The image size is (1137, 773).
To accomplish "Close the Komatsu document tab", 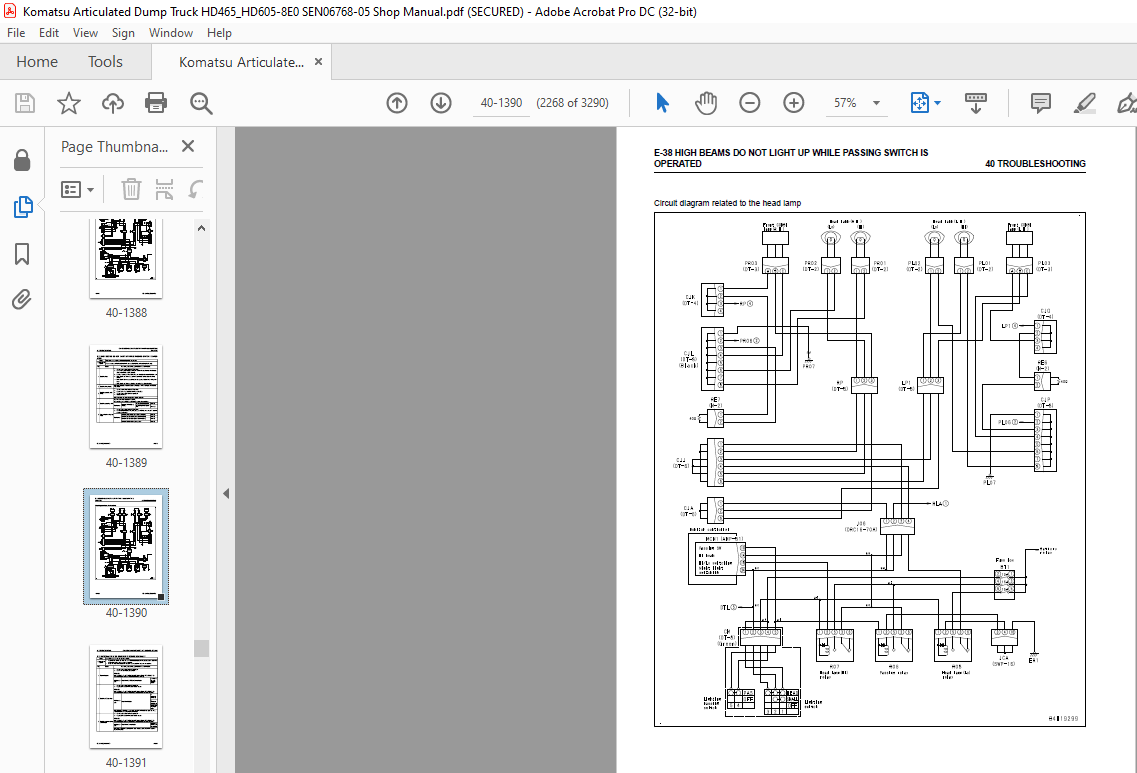I will point(318,62).
